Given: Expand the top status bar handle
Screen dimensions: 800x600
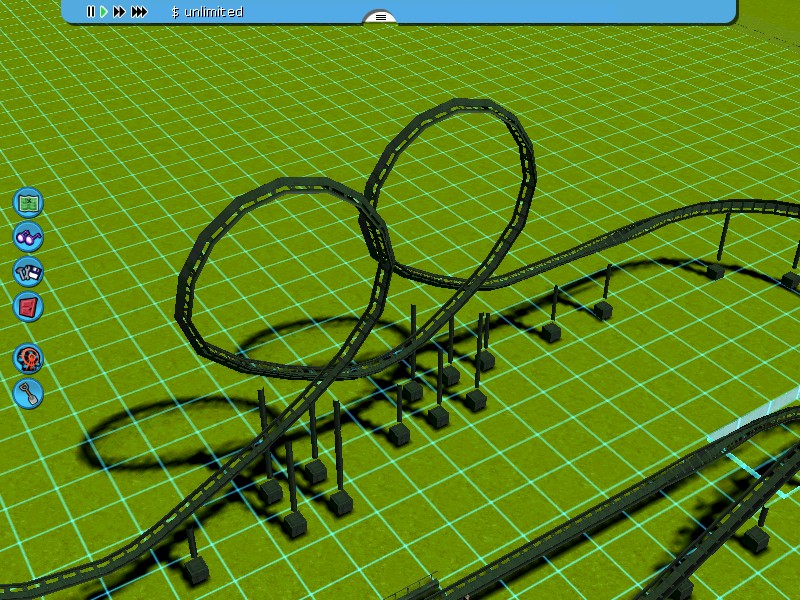Looking at the screenshot, I should pyautogui.click(x=380, y=17).
